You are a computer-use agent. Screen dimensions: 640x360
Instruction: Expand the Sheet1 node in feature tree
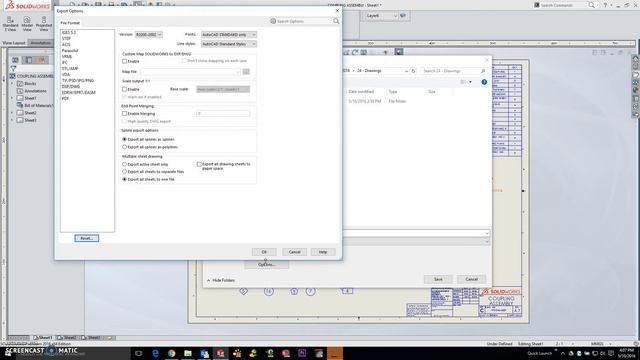pyautogui.click(x=12, y=98)
